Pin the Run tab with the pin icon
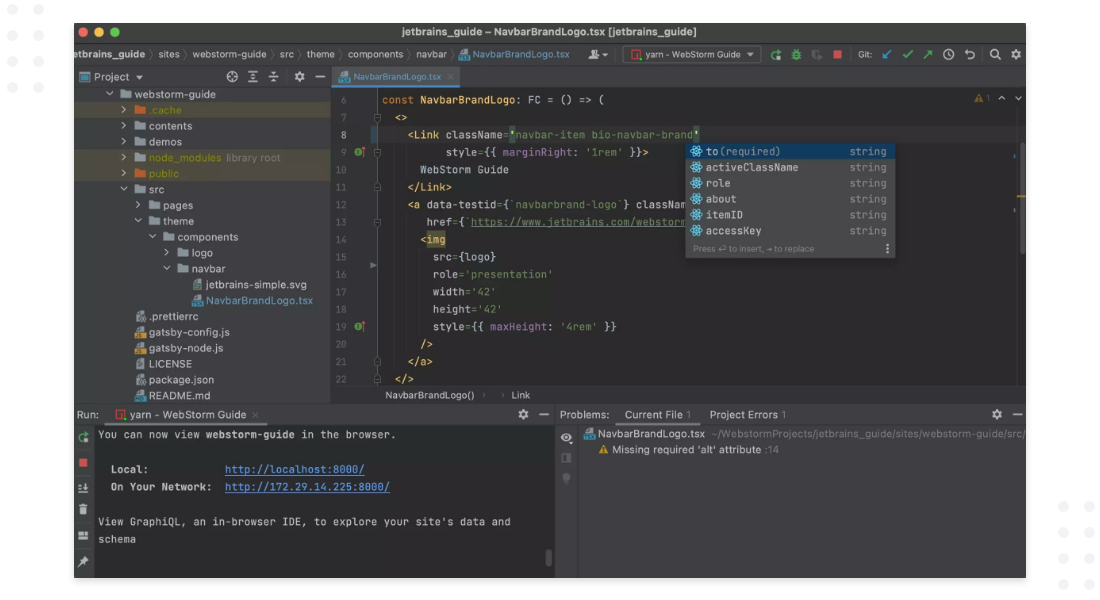Screen dimensions: 1100x600 [83, 561]
